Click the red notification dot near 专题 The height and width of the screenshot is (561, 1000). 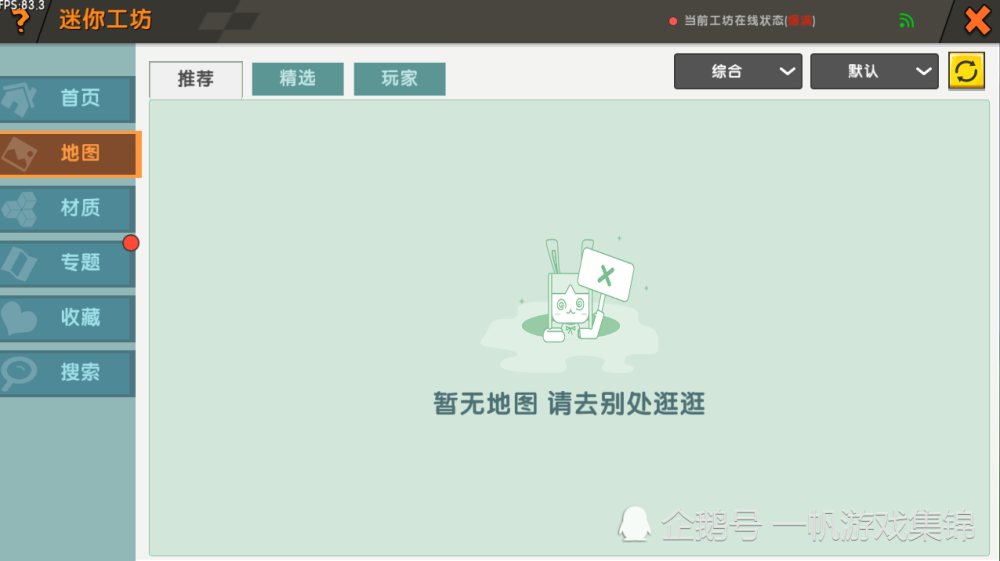[x=131, y=243]
